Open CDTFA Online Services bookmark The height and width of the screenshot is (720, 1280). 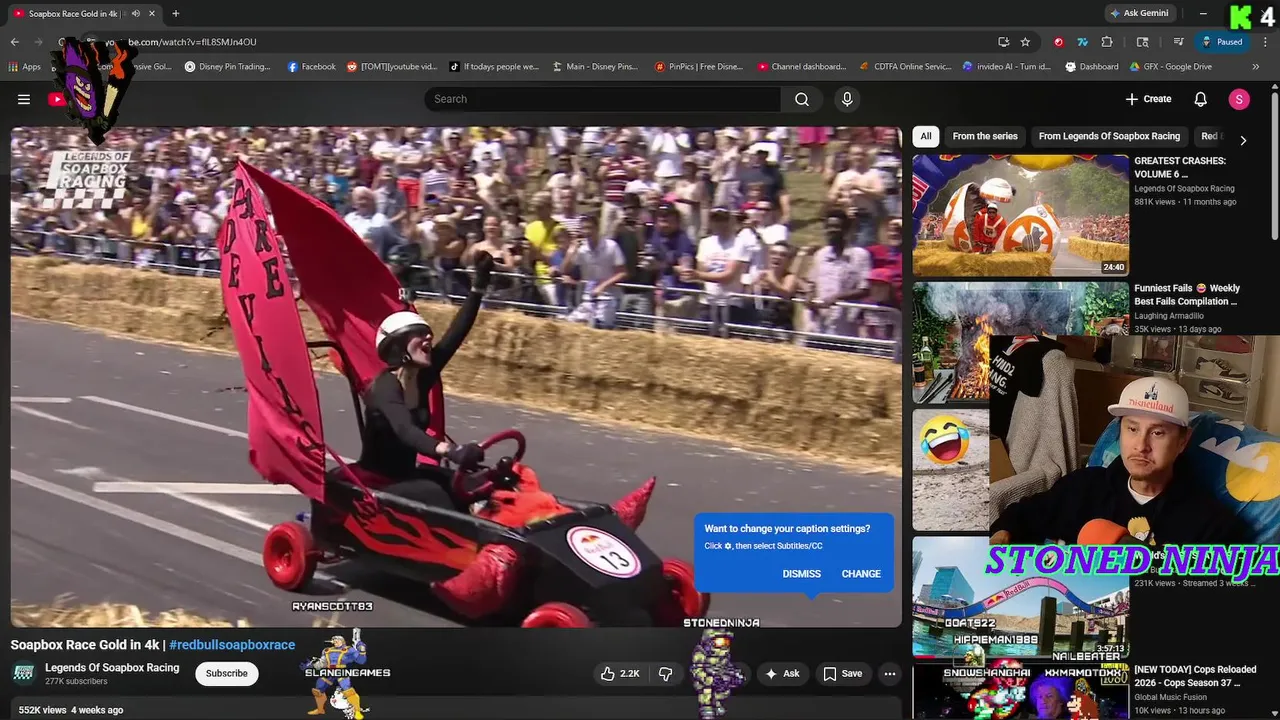pyautogui.click(x=905, y=67)
